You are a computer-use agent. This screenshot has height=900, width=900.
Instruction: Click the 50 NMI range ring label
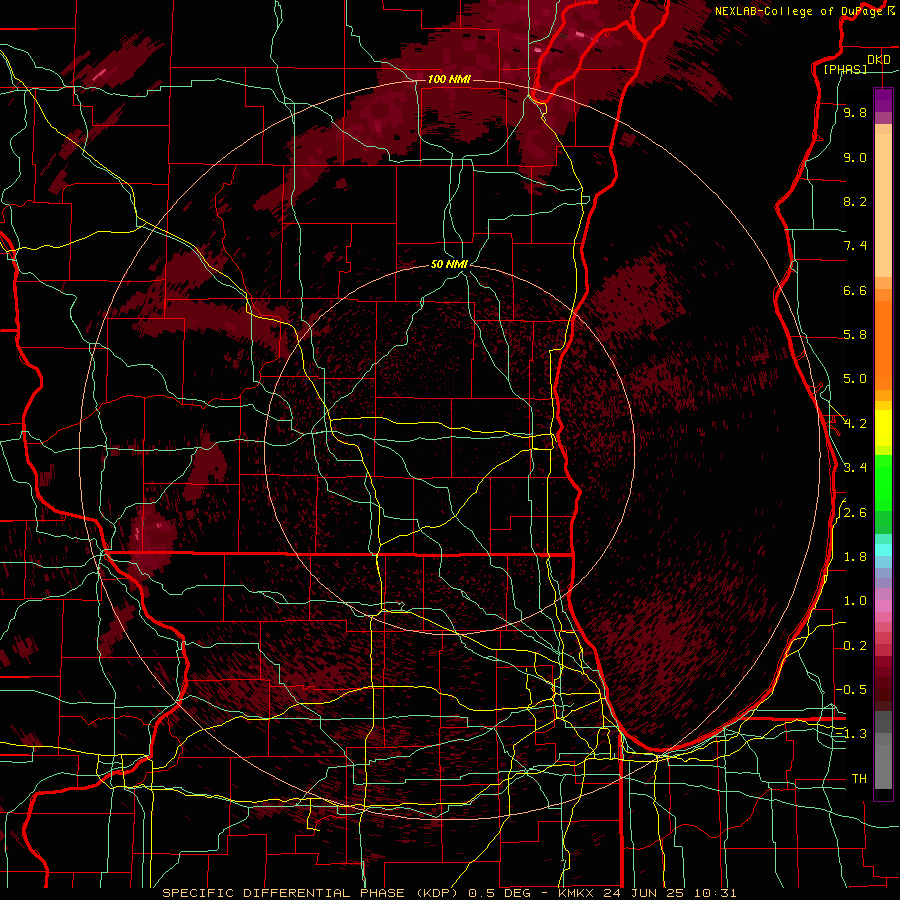tap(449, 264)
